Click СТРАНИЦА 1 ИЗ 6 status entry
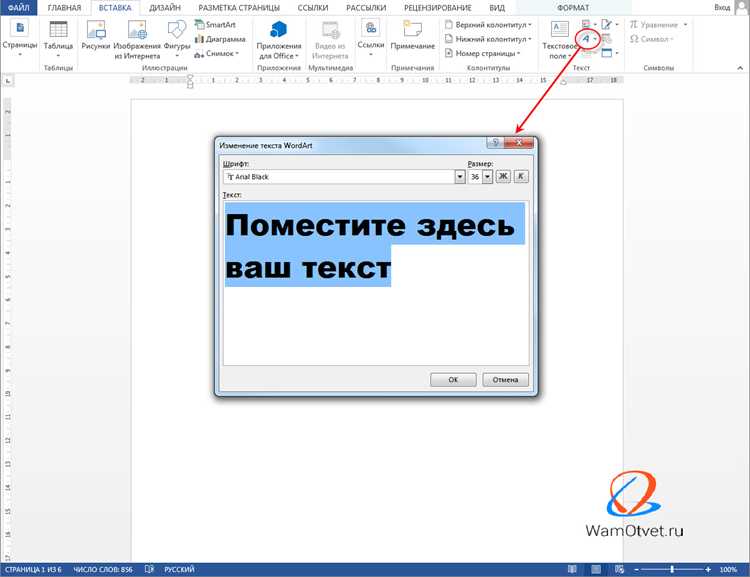Viewport: 750px width, 577px height. tap(33, 569)
